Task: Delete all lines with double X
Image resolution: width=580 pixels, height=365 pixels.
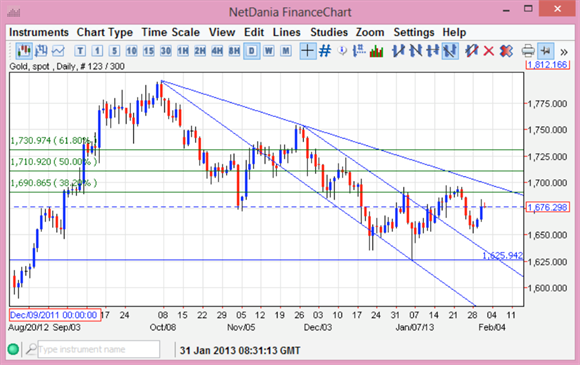Action: pos(506,51)
